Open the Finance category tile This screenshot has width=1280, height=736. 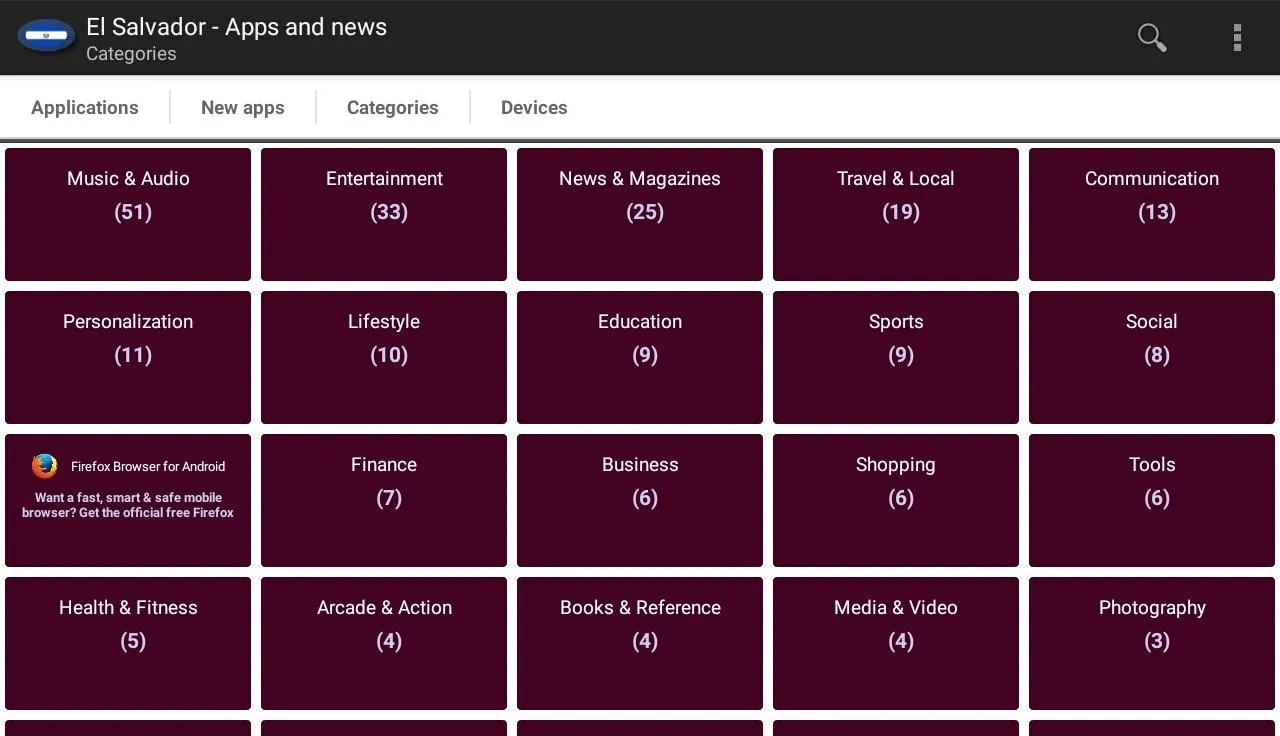[x=384, y=501]
